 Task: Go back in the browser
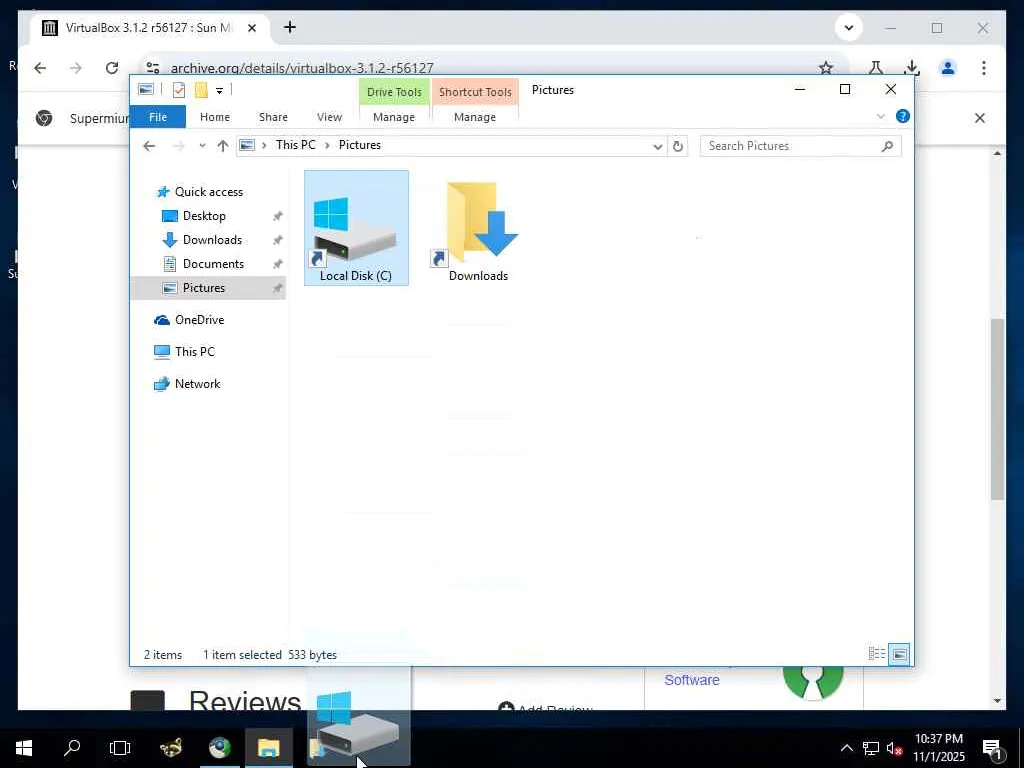[40, 68]
